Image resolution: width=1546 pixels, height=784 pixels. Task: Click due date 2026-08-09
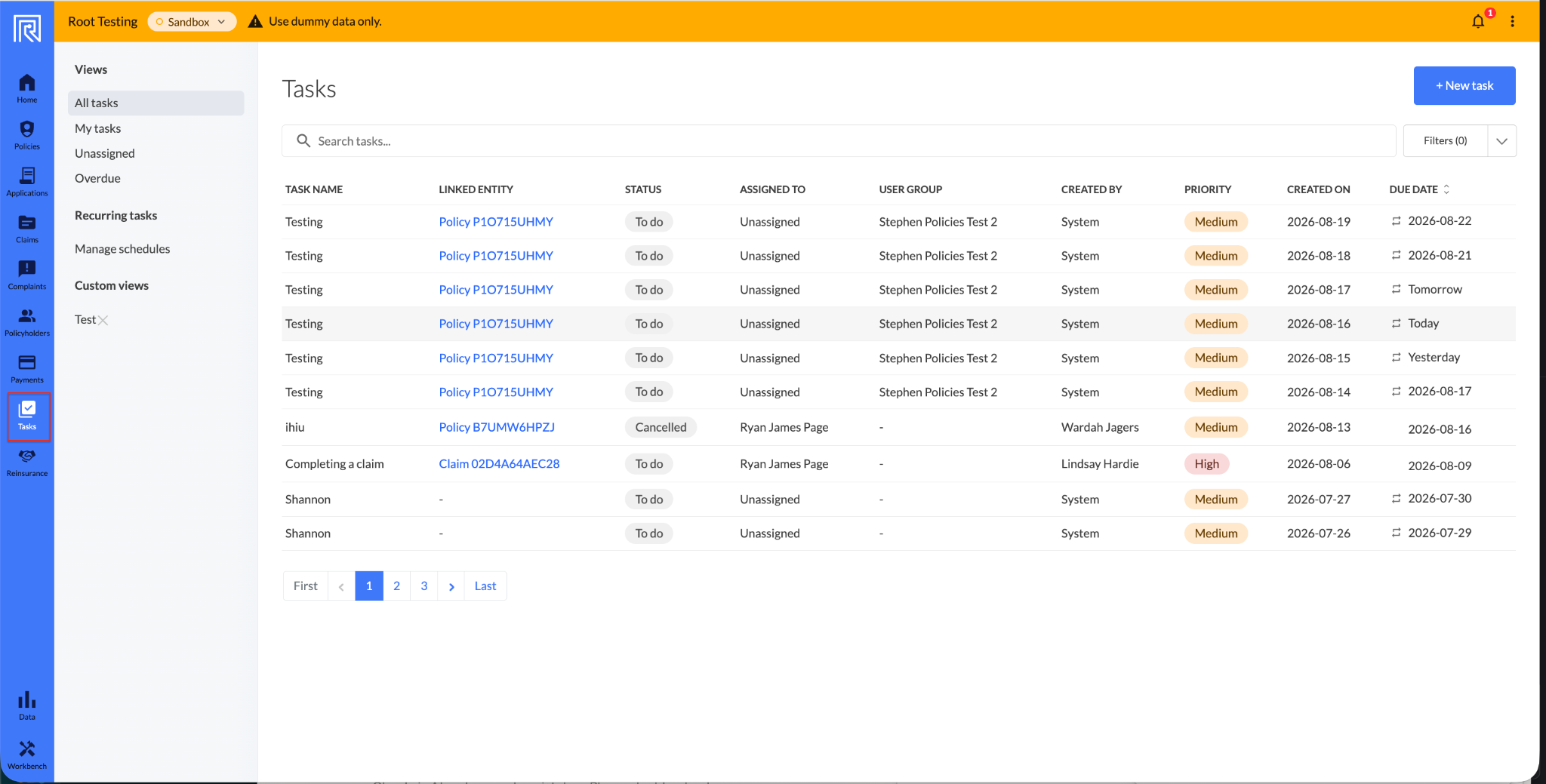[x=1439, y=466]
